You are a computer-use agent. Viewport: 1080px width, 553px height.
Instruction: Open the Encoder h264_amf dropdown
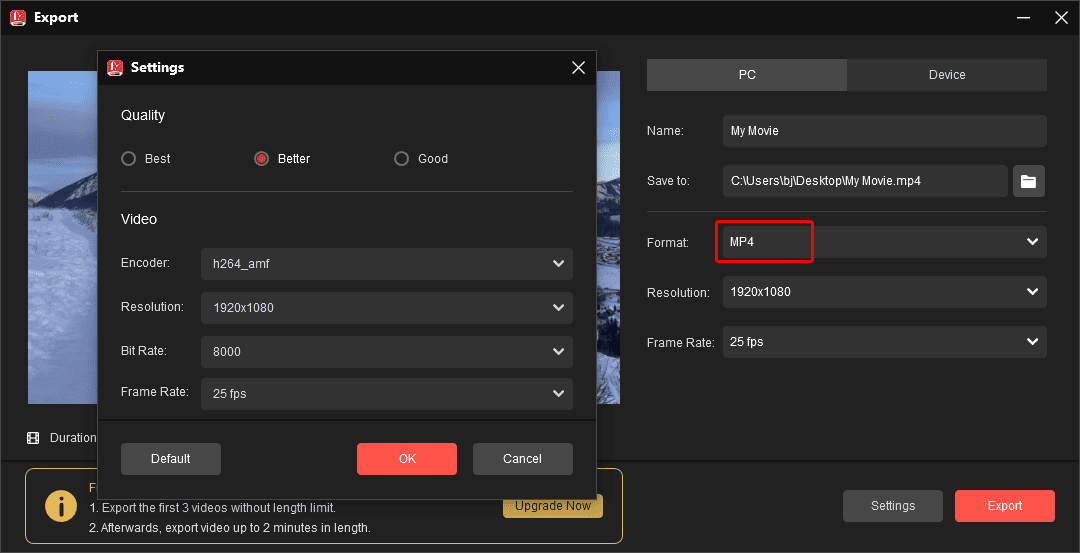(386, 264)
